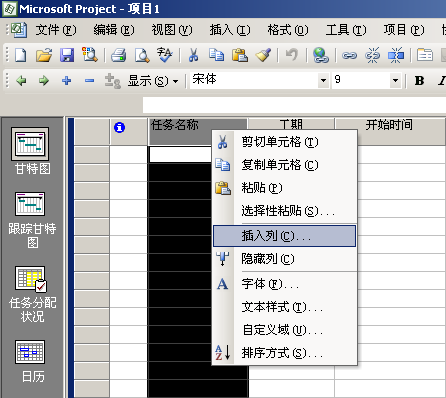This screenshot has width=446, height=398.
Task: Save project using floppy disk icon
Action: [67, 55]
